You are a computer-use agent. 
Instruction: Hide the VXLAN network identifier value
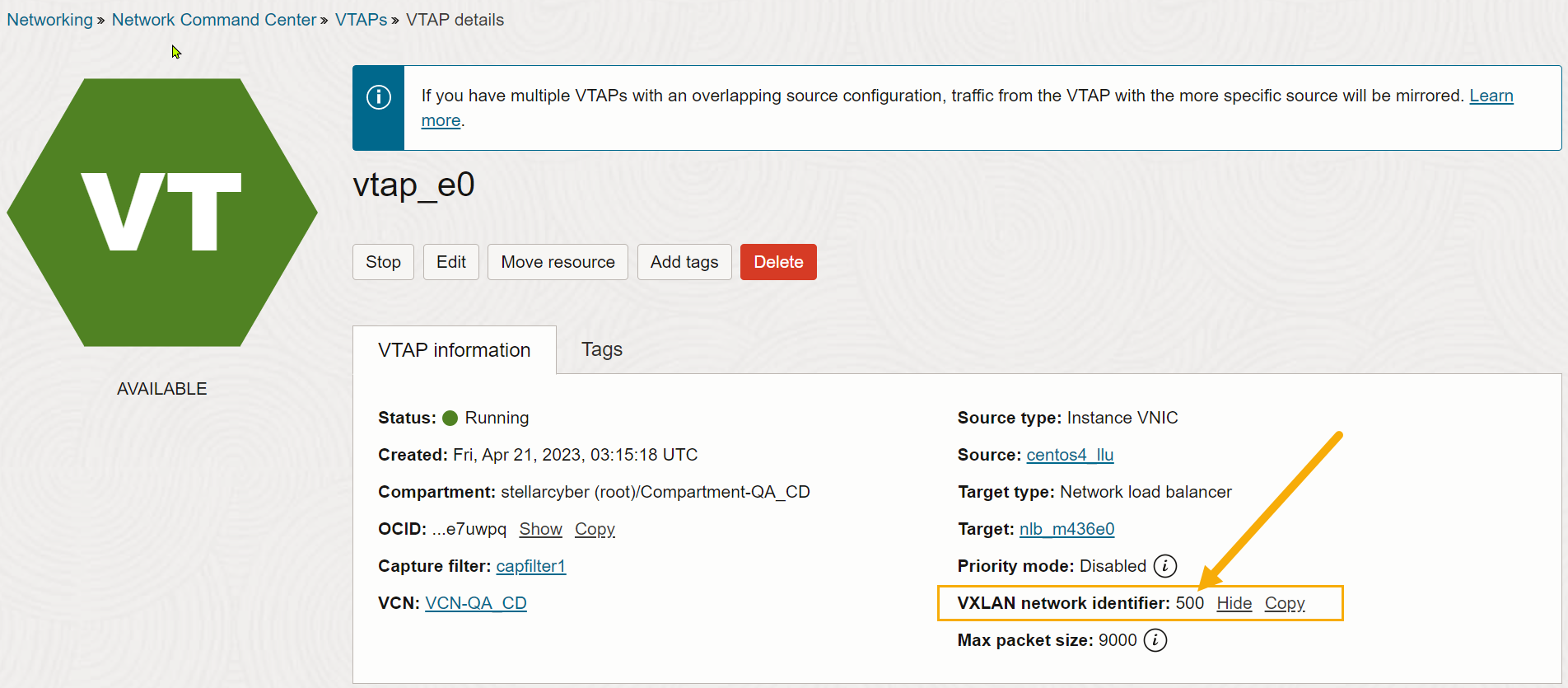click(1234, 603)
